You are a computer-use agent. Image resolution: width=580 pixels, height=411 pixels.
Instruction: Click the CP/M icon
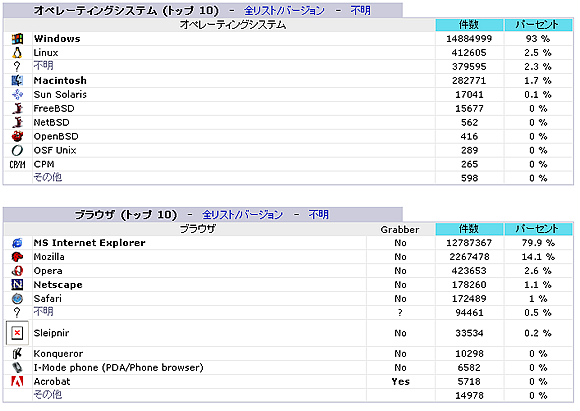(17, 164)
